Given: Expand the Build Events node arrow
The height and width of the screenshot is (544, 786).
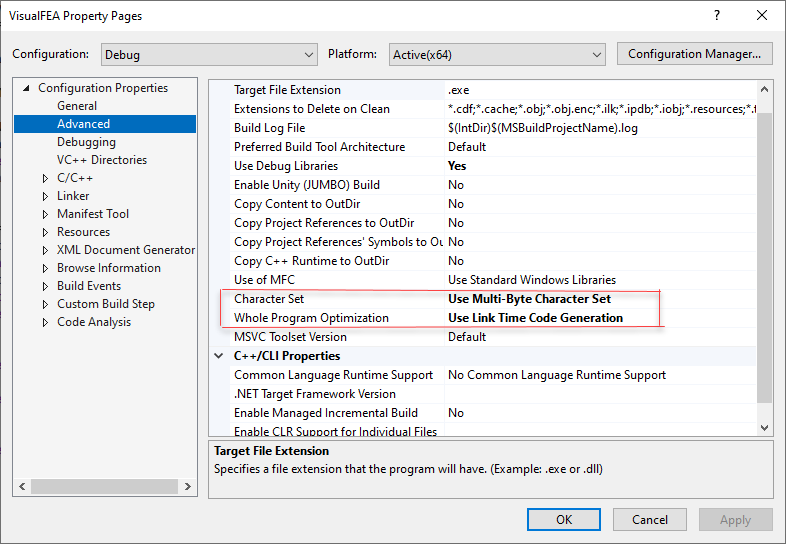Looking at the screenshot, I should tap(45, 287).
